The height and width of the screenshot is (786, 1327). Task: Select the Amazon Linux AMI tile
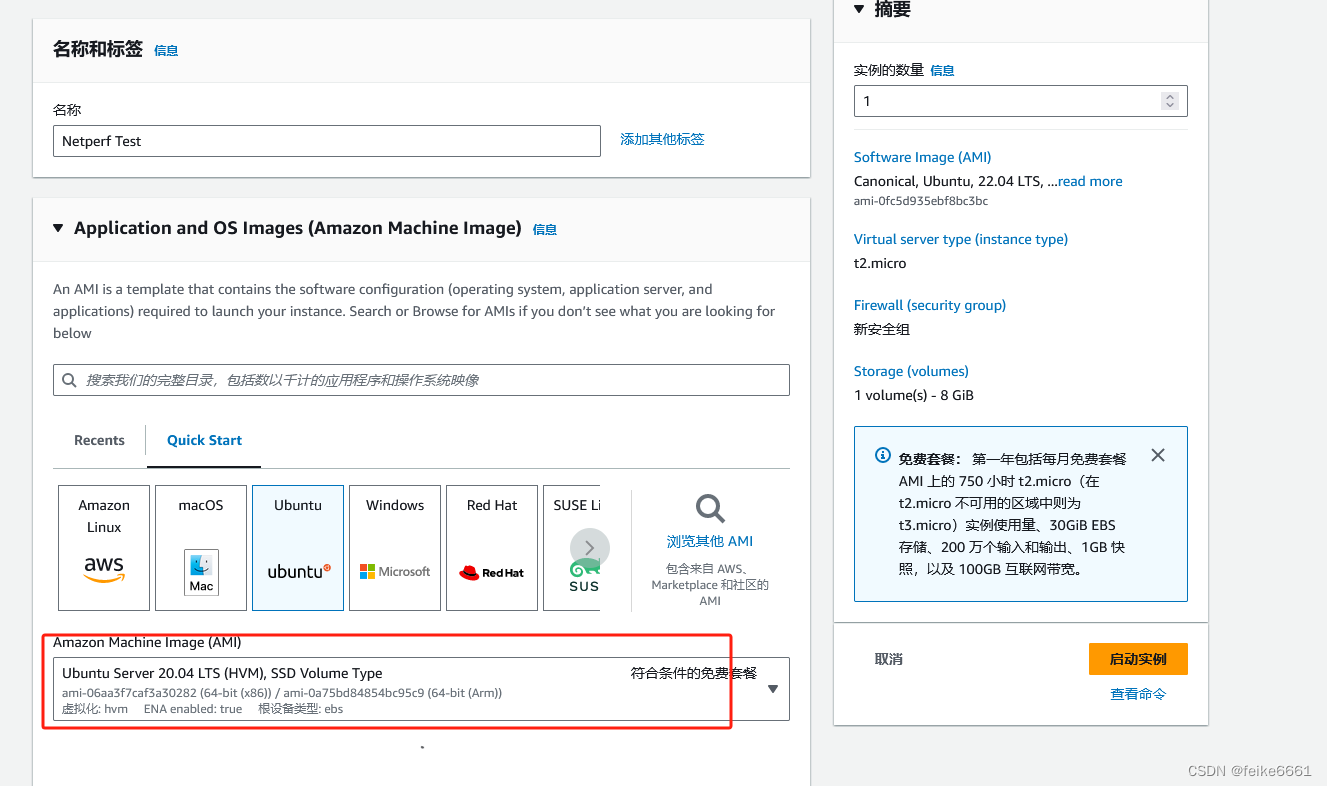[x=104, y=548]
